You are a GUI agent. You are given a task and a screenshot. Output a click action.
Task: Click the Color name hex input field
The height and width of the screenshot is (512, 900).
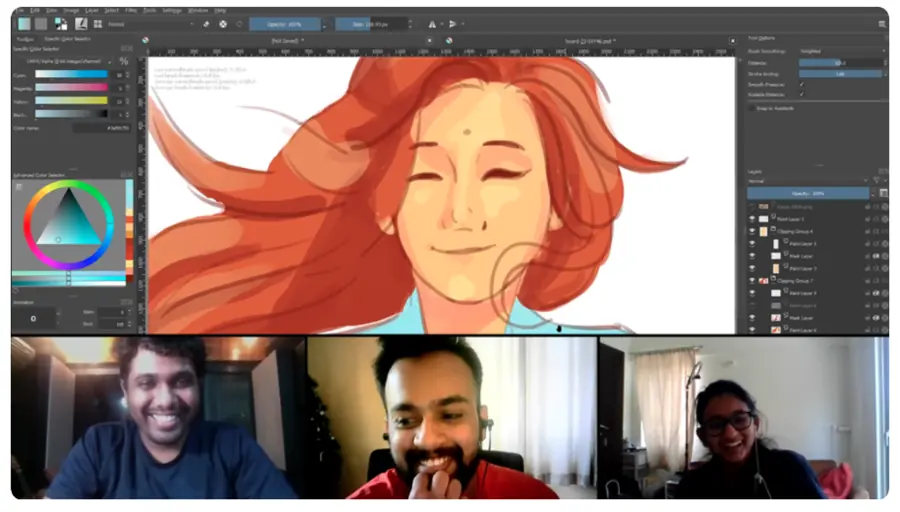coord(102,128)
